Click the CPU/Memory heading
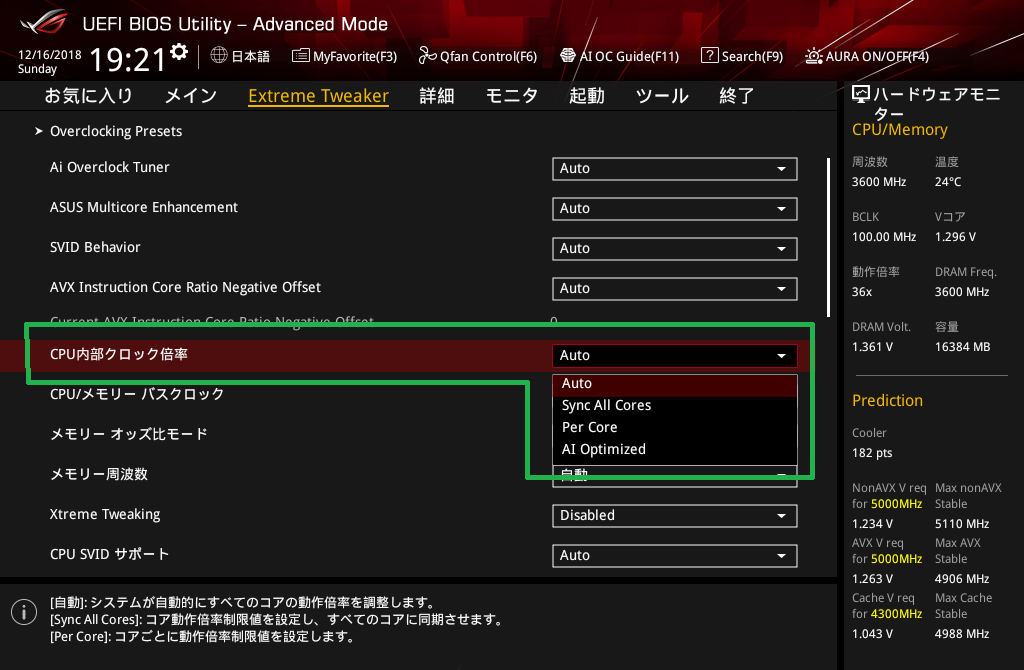 [900, 130]
